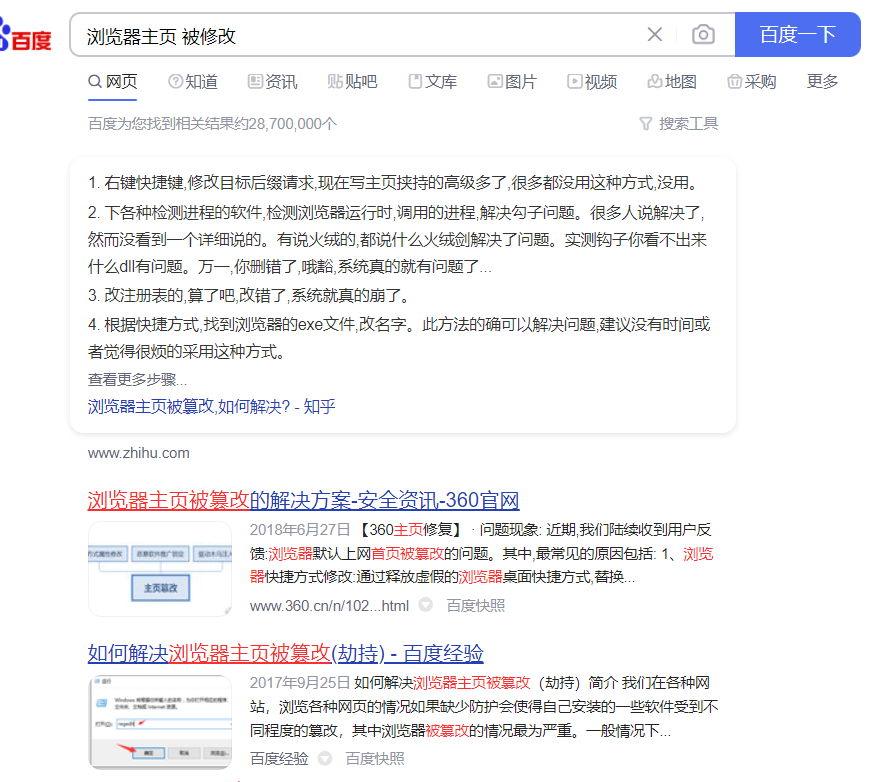Open the 360官网 result title link

(303, 501)
